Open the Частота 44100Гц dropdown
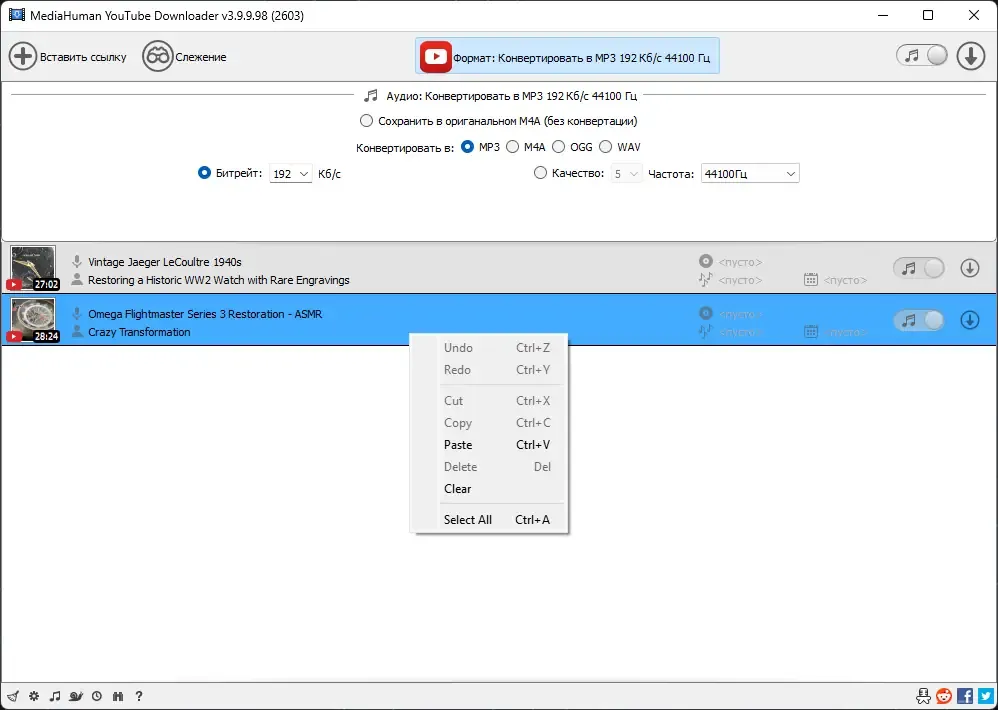This screenshot has height=710, width=998. coord(750,174)
